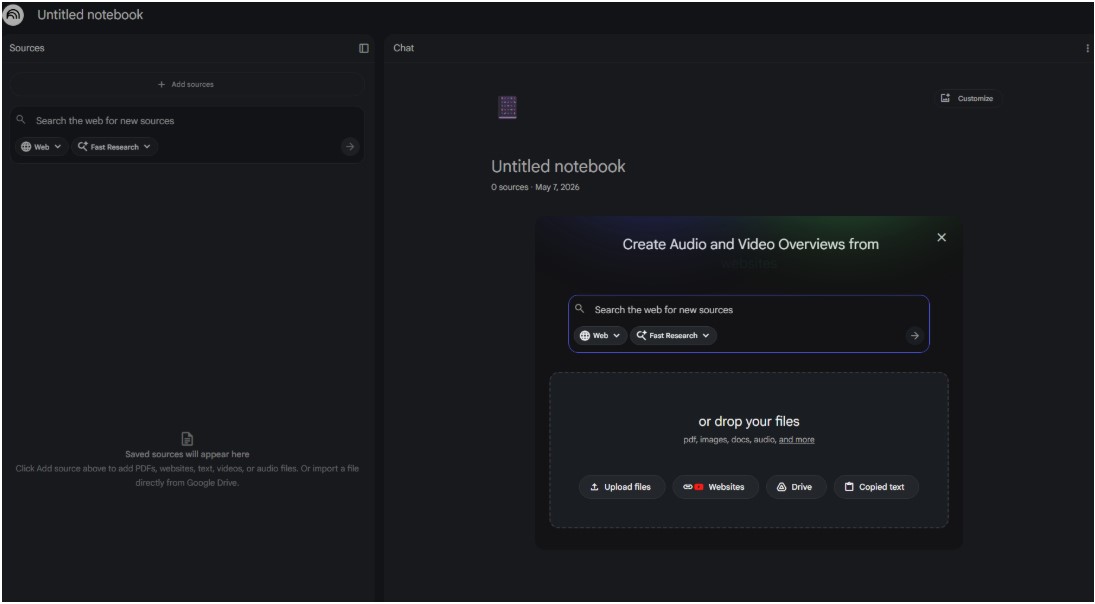
Task: Focus the Sources panel web search field
Action: click(x=189, y=121)
